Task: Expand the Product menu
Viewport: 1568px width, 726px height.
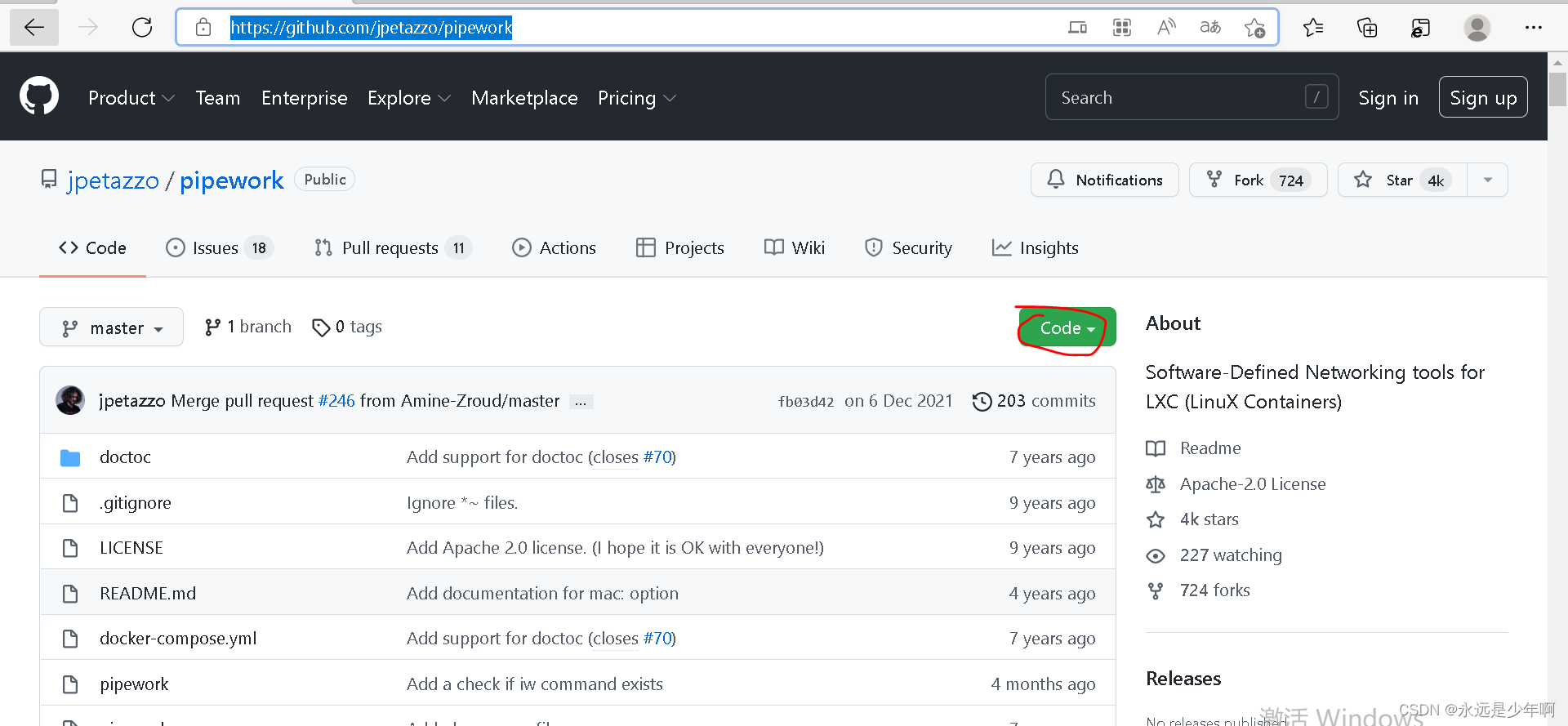Action: (131, 98)
